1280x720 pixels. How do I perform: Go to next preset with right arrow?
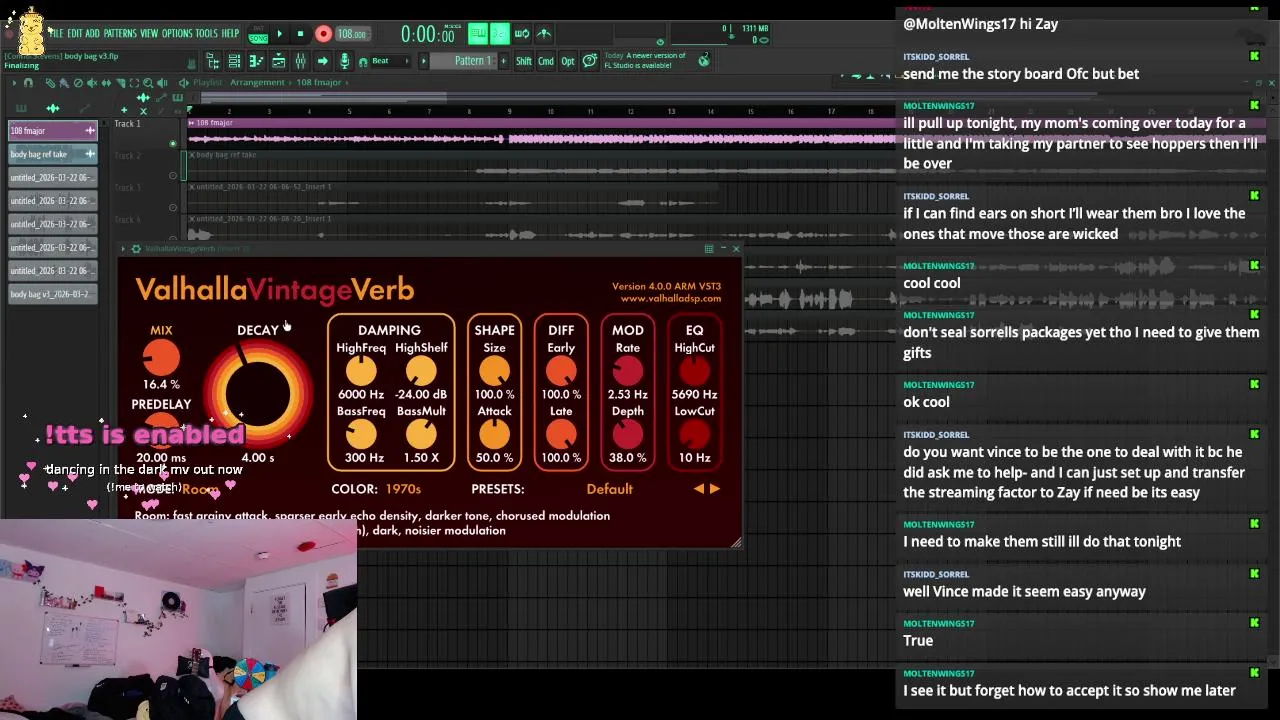714,489
